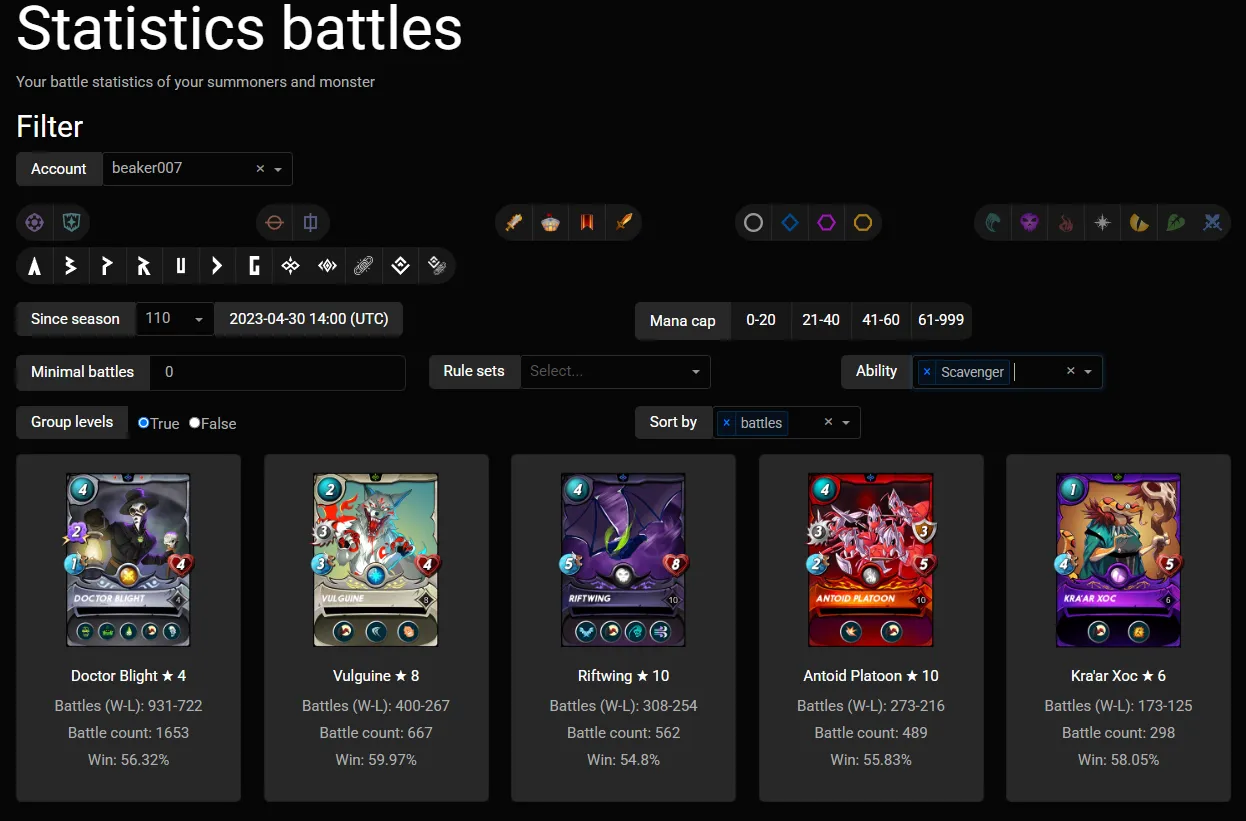Filter by the fire element flame icon
Image resolution: width=1246 pixels, height=821 pixels.
coord(1066,222)
